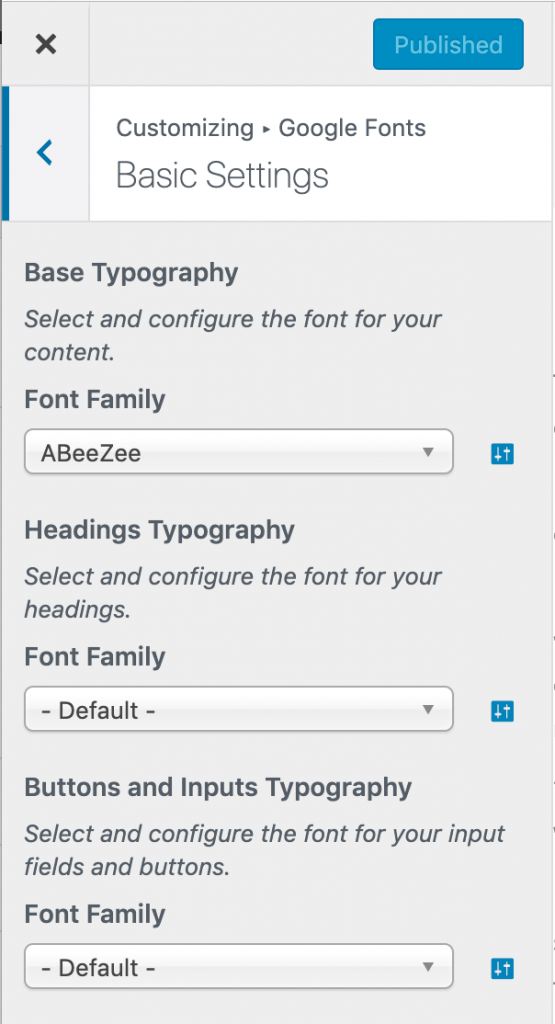Click the Headings Typography section heading

(159, 530)
